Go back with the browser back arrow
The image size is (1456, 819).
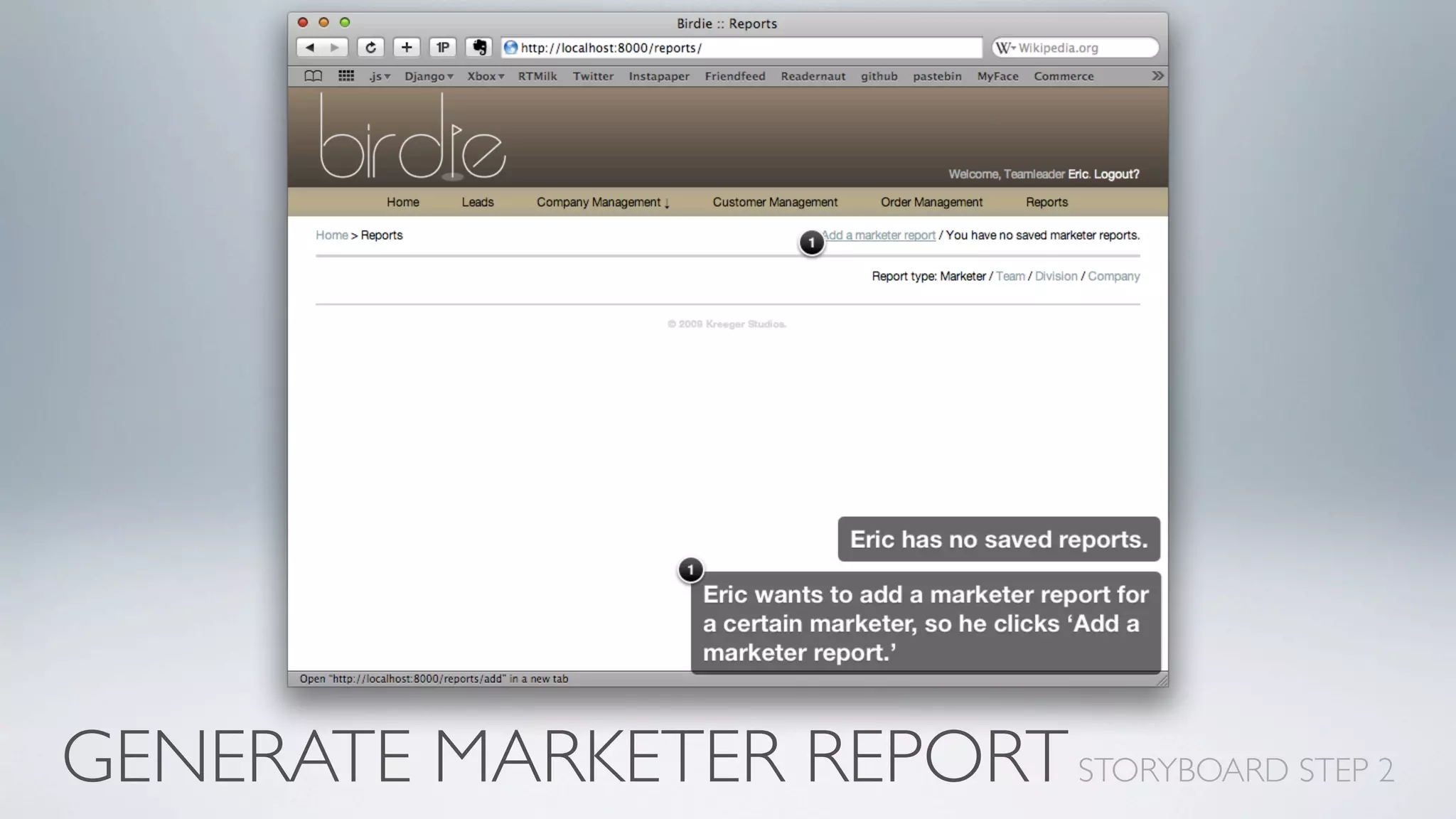point(309,48)
